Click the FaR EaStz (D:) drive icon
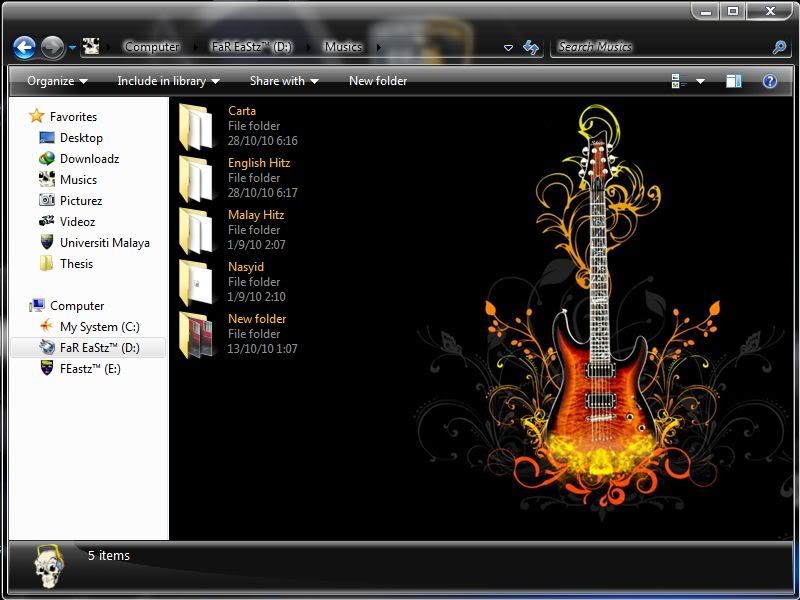Viewport: 800px width, 600px height. pyautogui.click(x=47, y=347)
